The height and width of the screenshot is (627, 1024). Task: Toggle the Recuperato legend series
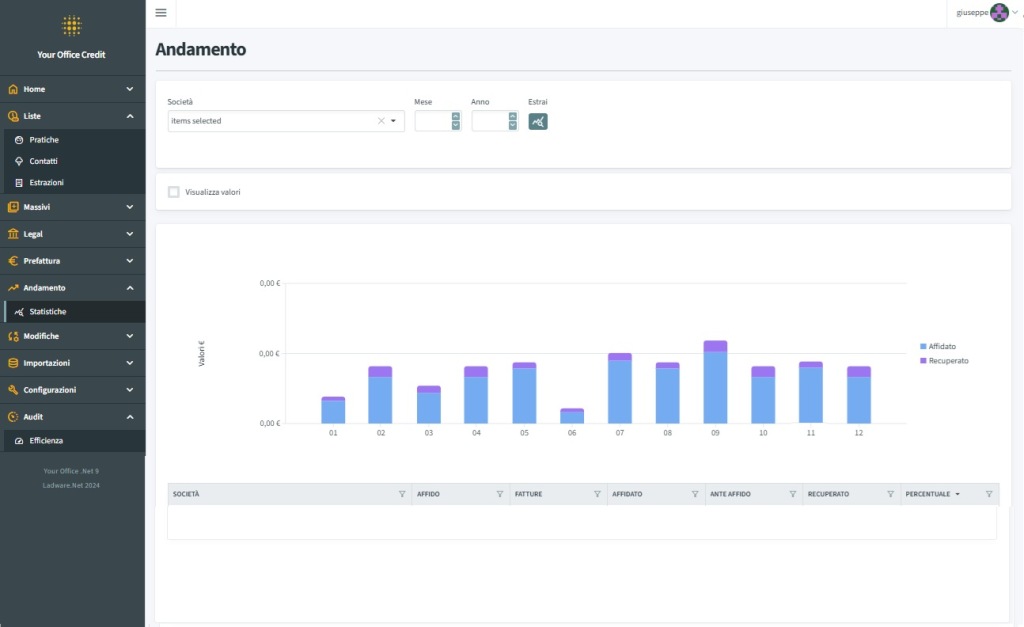[x=947, y=360]
